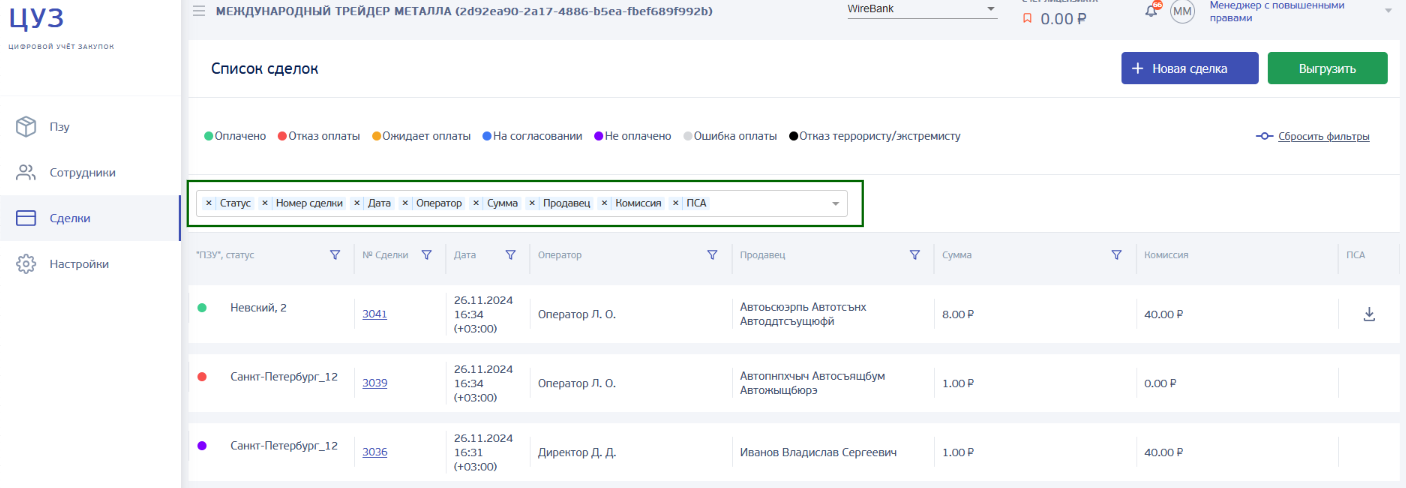Open the "ПЗУ", статус column filter
The image size is (1406, 488).
(335, 255)
